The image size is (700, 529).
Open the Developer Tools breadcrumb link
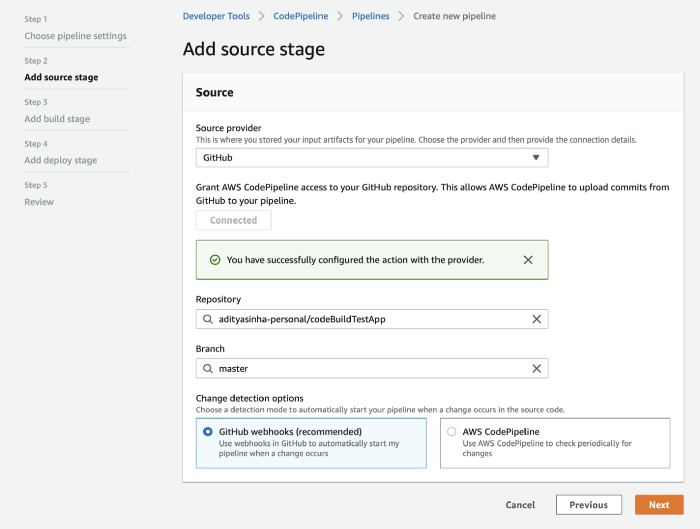click(216, 16)
